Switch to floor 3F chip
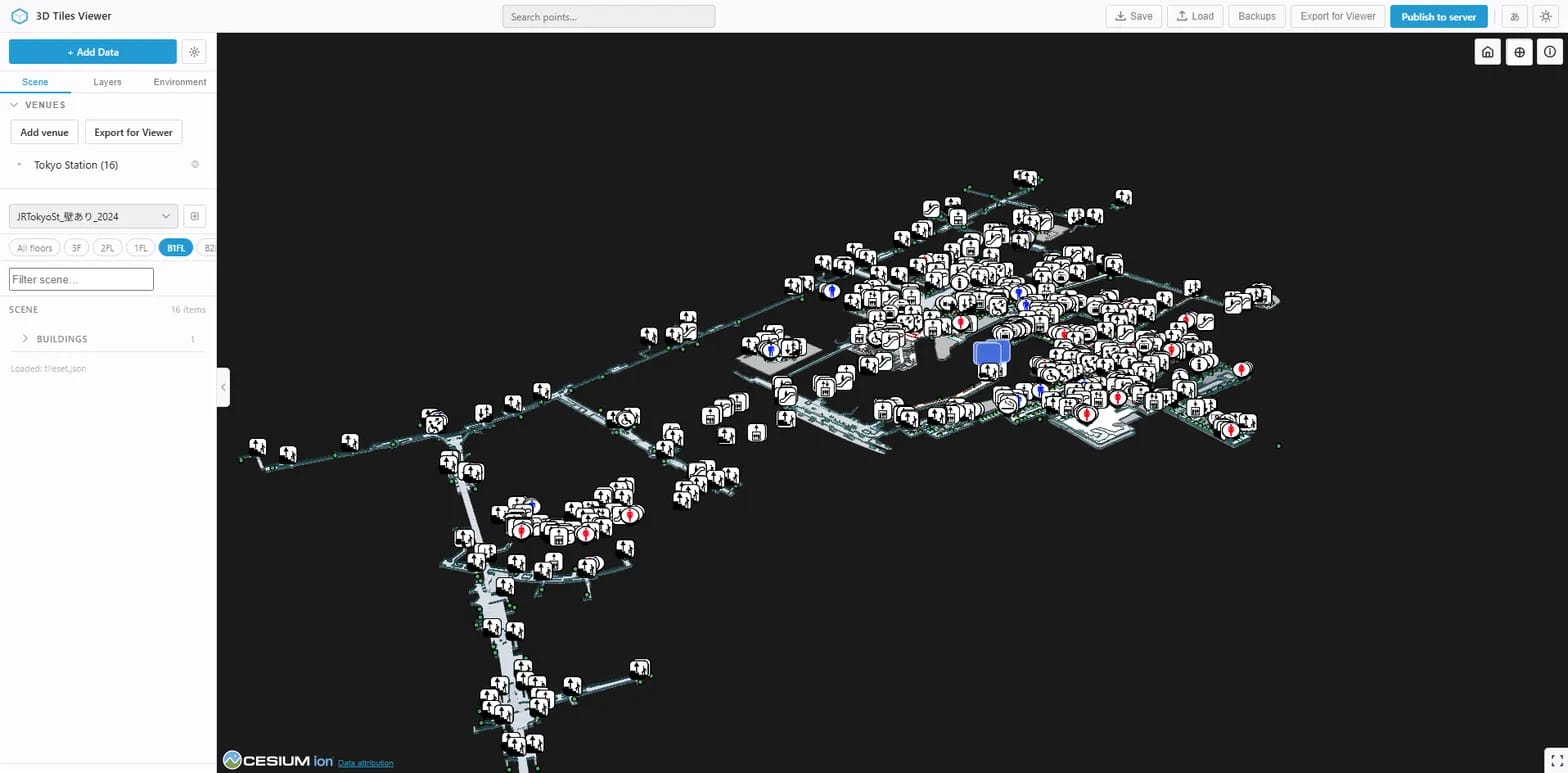 click(76, 248)
